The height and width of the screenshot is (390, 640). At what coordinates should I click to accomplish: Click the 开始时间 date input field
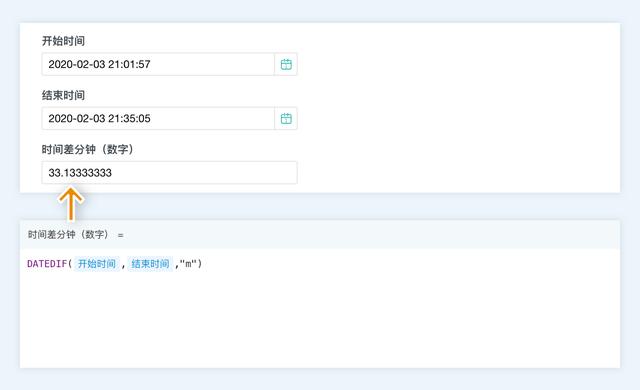pos(158,64)
